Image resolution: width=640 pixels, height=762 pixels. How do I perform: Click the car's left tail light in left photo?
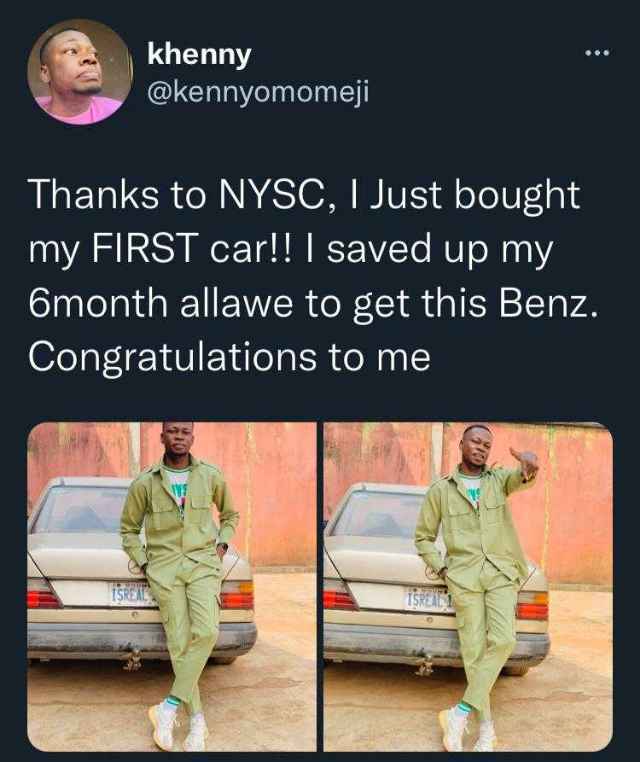coord(43,596)
